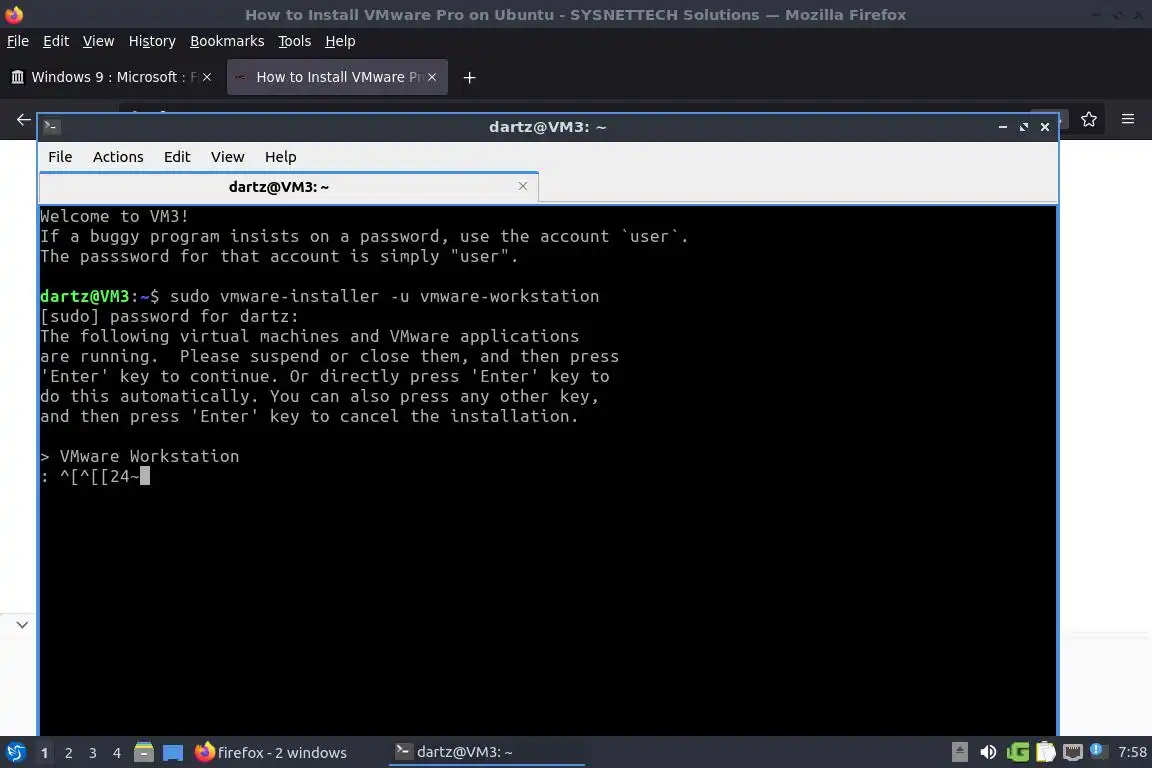Open the file manager launcher in the taskbar
1152x768 pixels.
[x=144, y=752]
